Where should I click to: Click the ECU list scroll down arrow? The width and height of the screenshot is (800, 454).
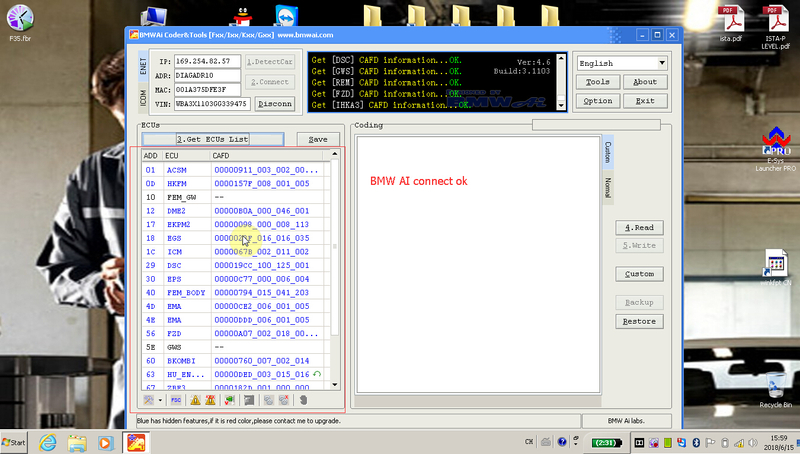[x=335, y=385]
